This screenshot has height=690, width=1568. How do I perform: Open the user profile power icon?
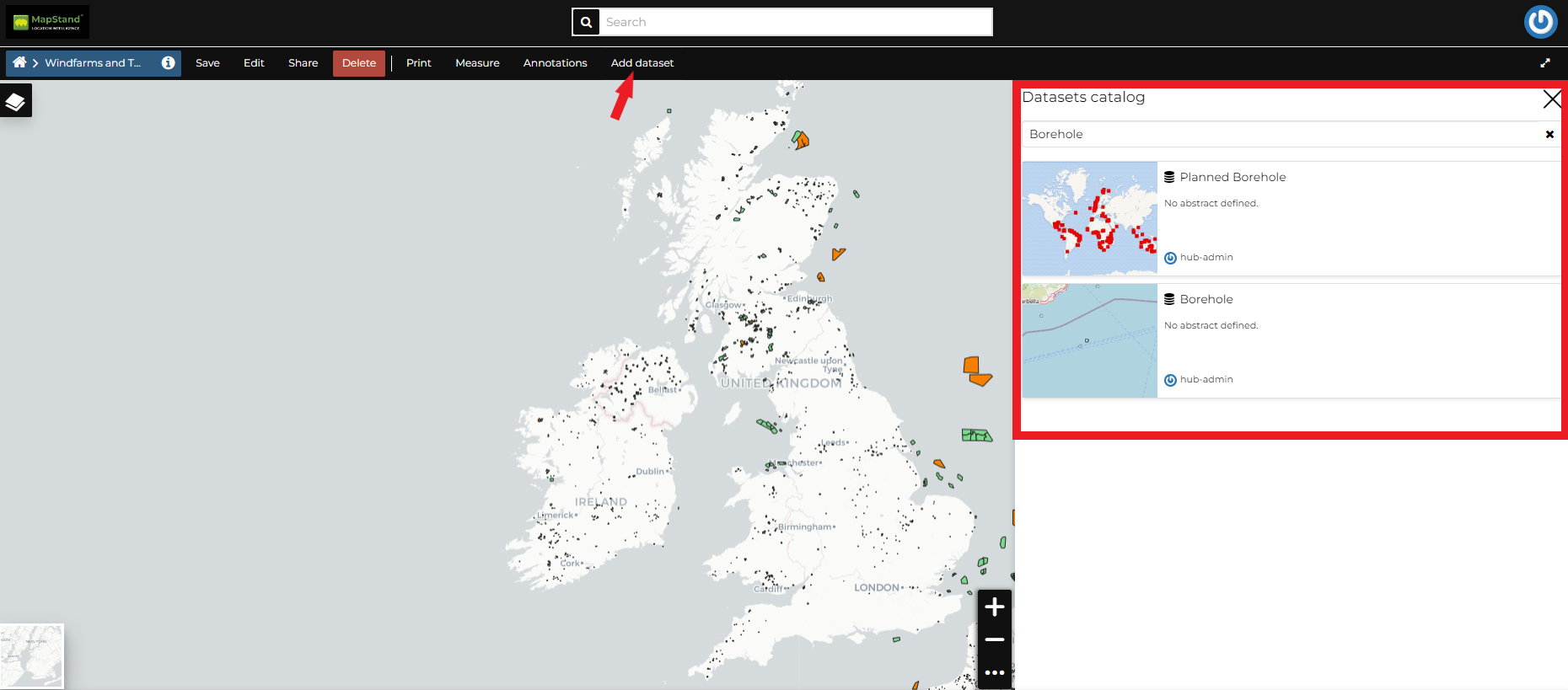point(1540,22)
